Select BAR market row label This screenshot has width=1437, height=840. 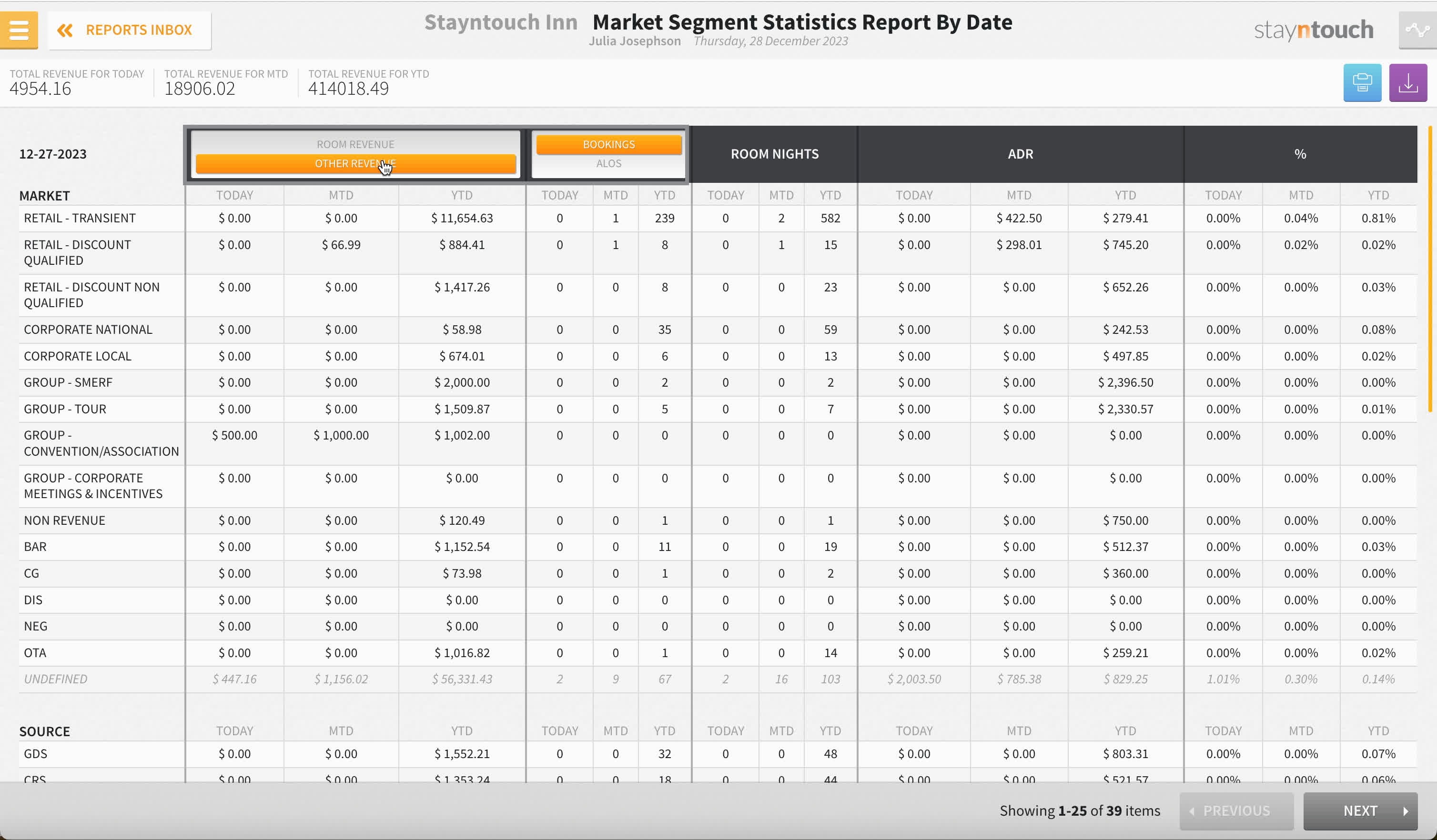click(35, 547)
